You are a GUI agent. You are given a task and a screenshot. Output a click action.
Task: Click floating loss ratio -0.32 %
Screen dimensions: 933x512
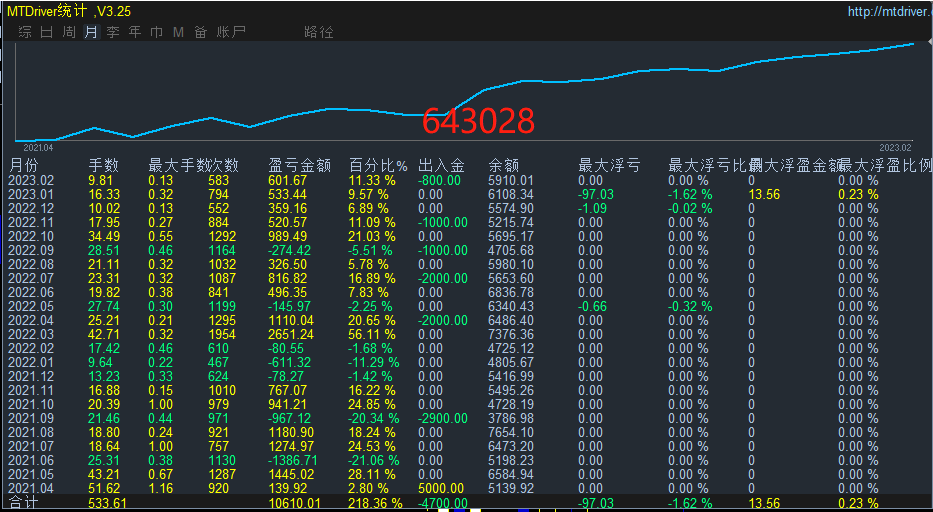[x=690, y=307]
